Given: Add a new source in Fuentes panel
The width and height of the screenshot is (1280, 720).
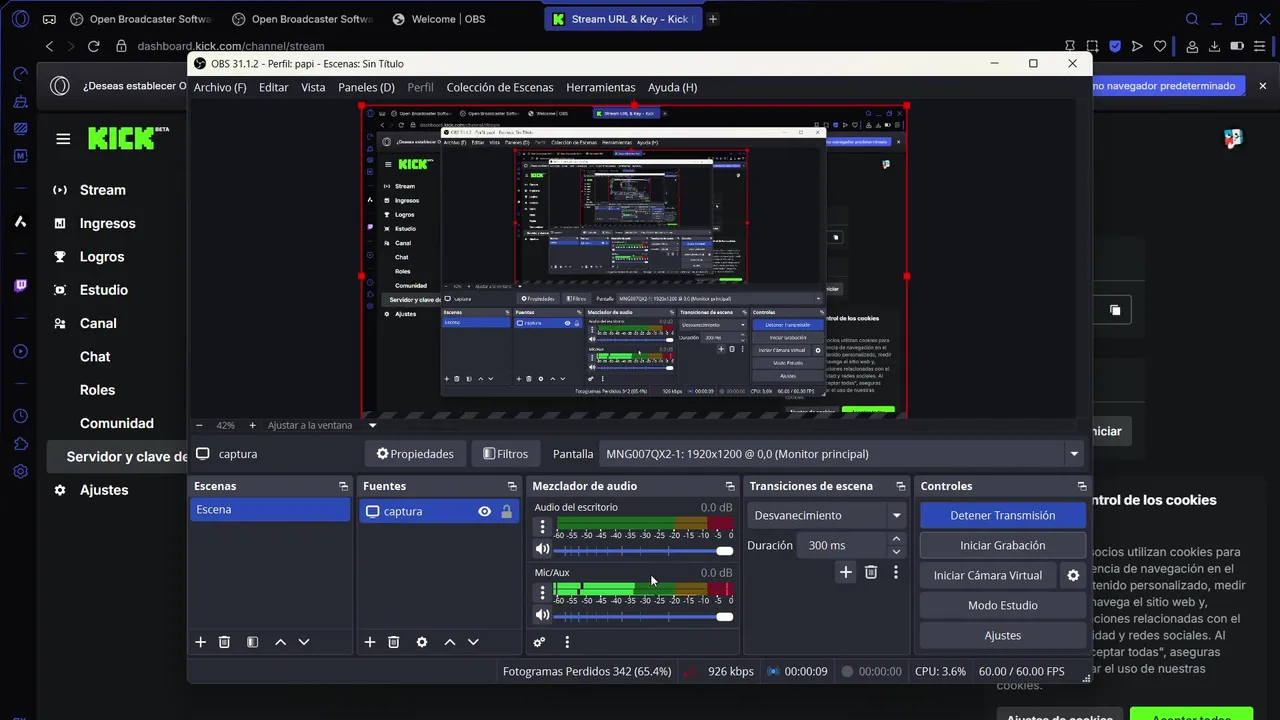Looking at the screenshot, I should click(x=369, y=642).
